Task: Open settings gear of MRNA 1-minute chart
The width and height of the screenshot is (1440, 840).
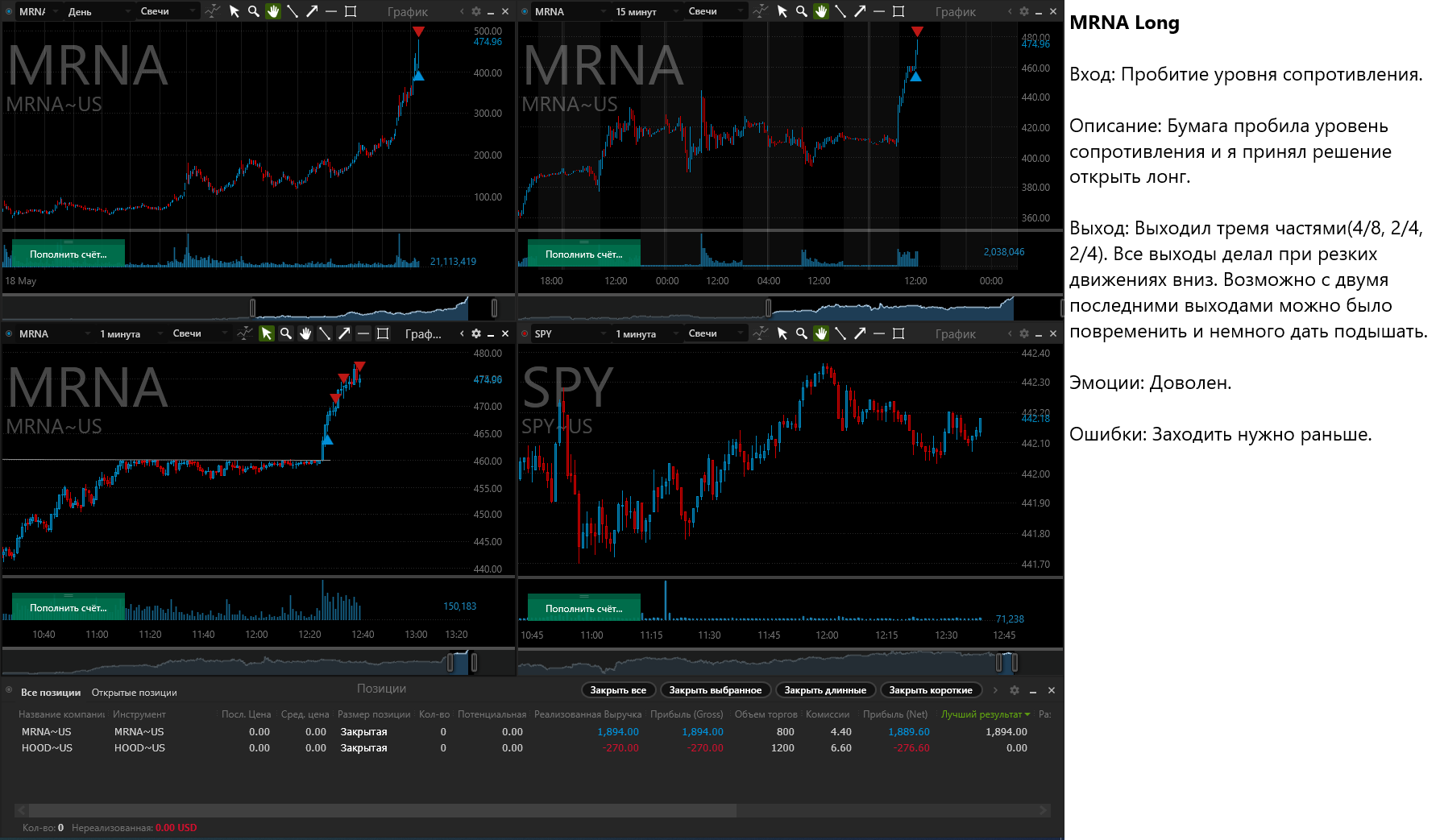Action: (476, 333)
